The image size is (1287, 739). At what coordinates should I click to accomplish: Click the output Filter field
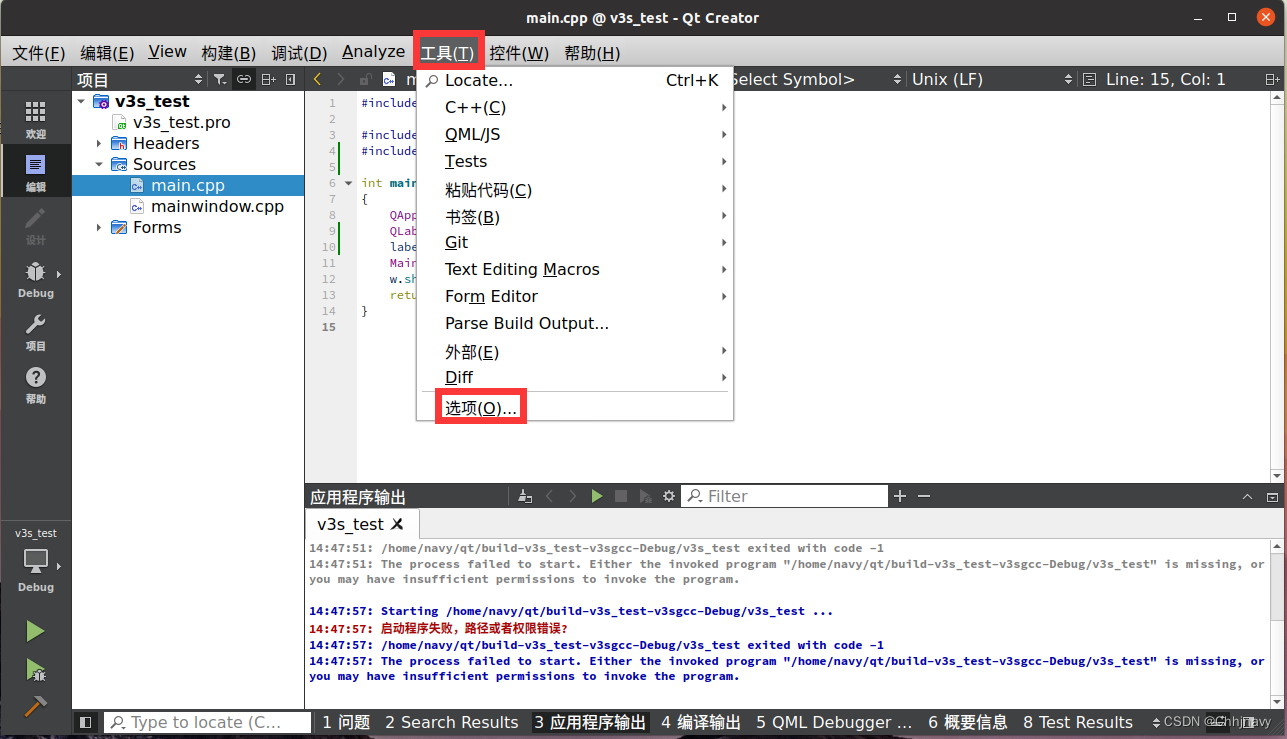click(784, 496)
